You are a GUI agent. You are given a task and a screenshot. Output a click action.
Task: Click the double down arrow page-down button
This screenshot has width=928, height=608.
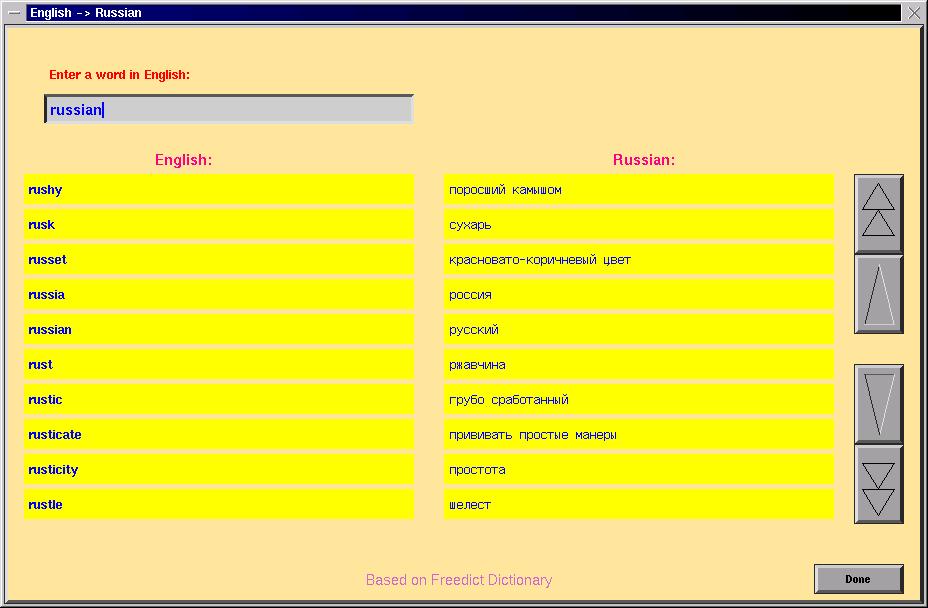[878, 484]
